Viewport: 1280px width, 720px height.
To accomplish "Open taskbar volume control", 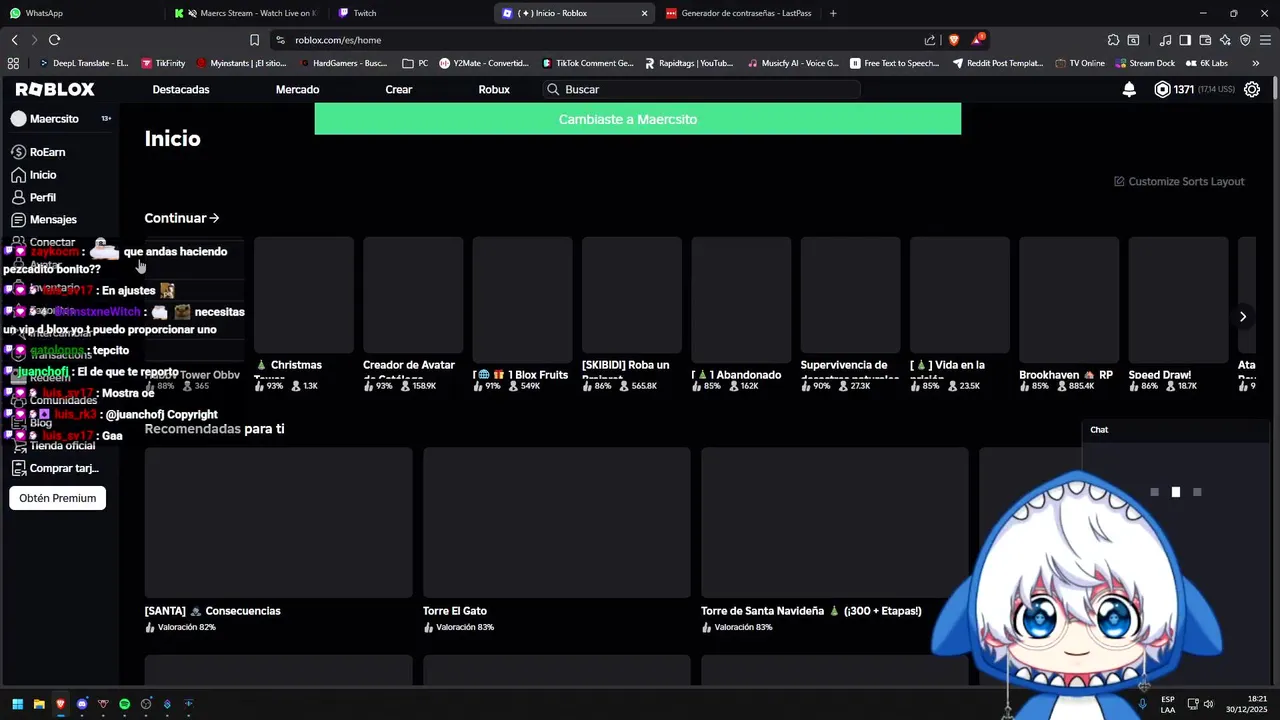I will click(1209, 704).
